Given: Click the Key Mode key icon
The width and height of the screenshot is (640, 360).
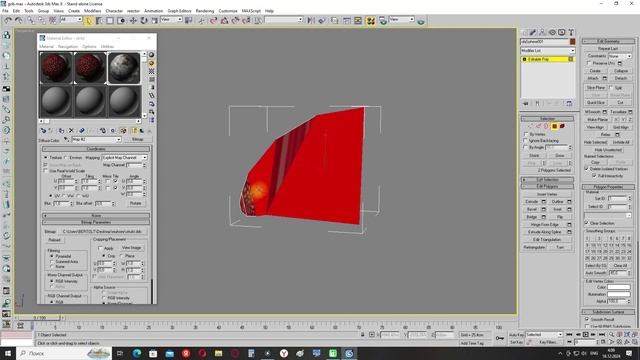Looking at the screenshot, I should 500,338.
